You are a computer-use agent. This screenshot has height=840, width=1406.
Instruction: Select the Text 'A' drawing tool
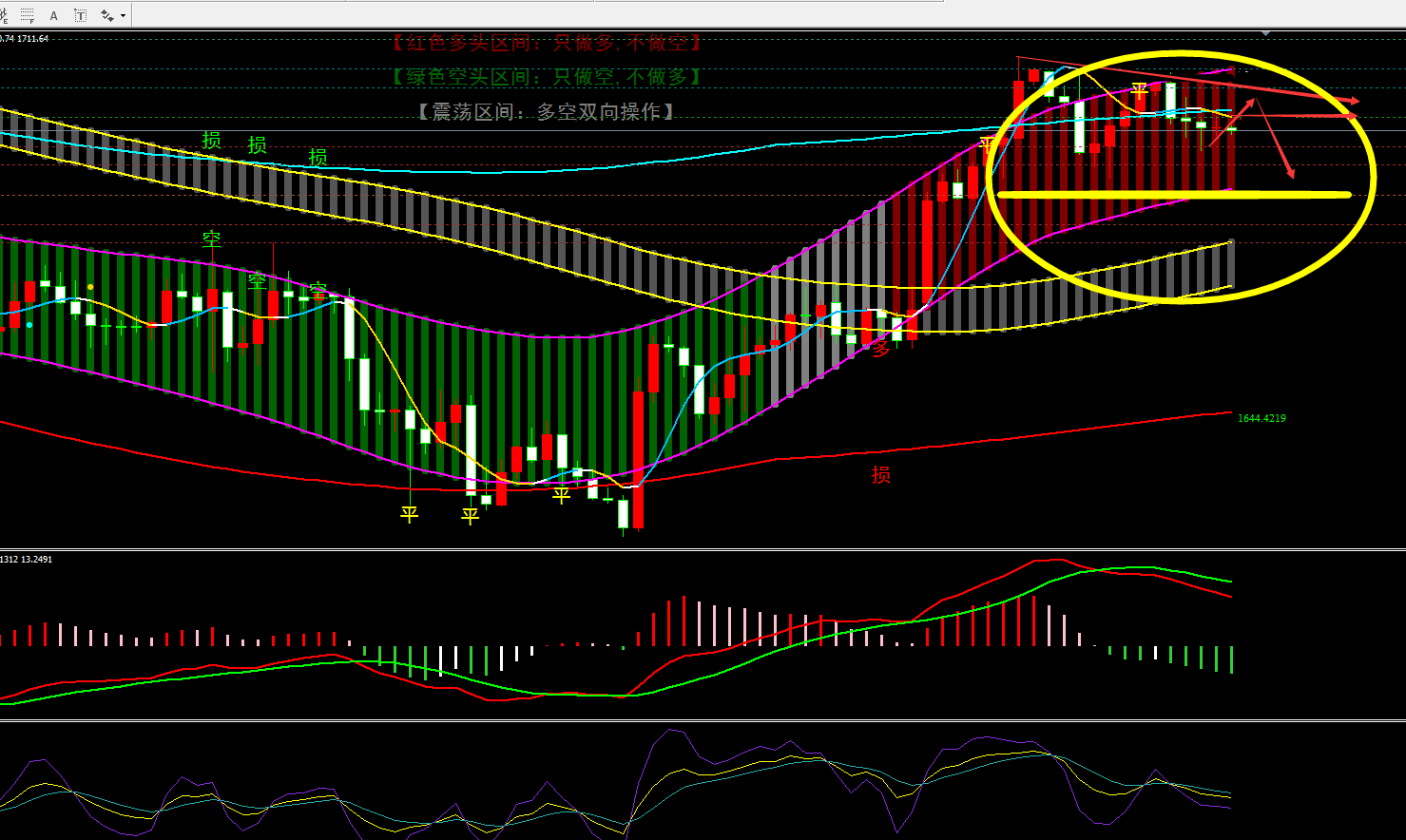53,15
